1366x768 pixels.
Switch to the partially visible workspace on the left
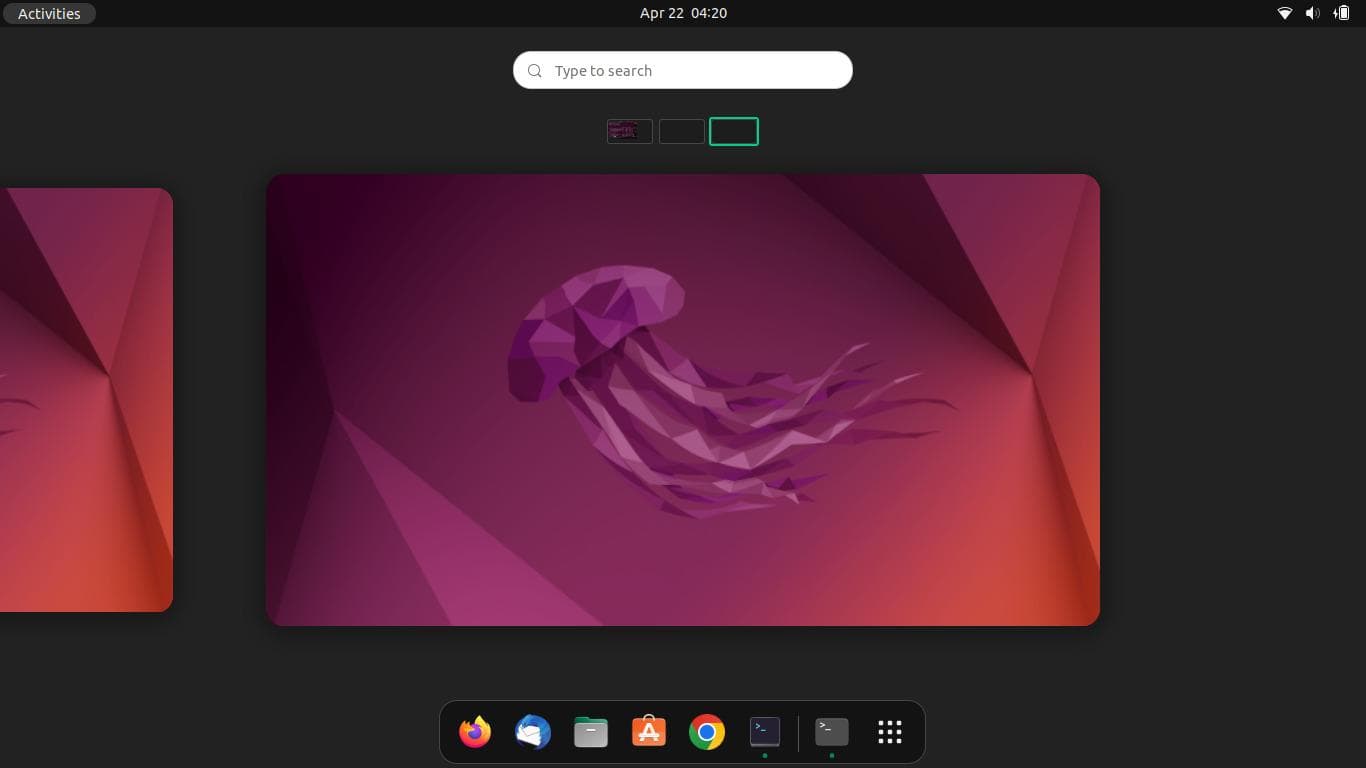click(85, 400)
